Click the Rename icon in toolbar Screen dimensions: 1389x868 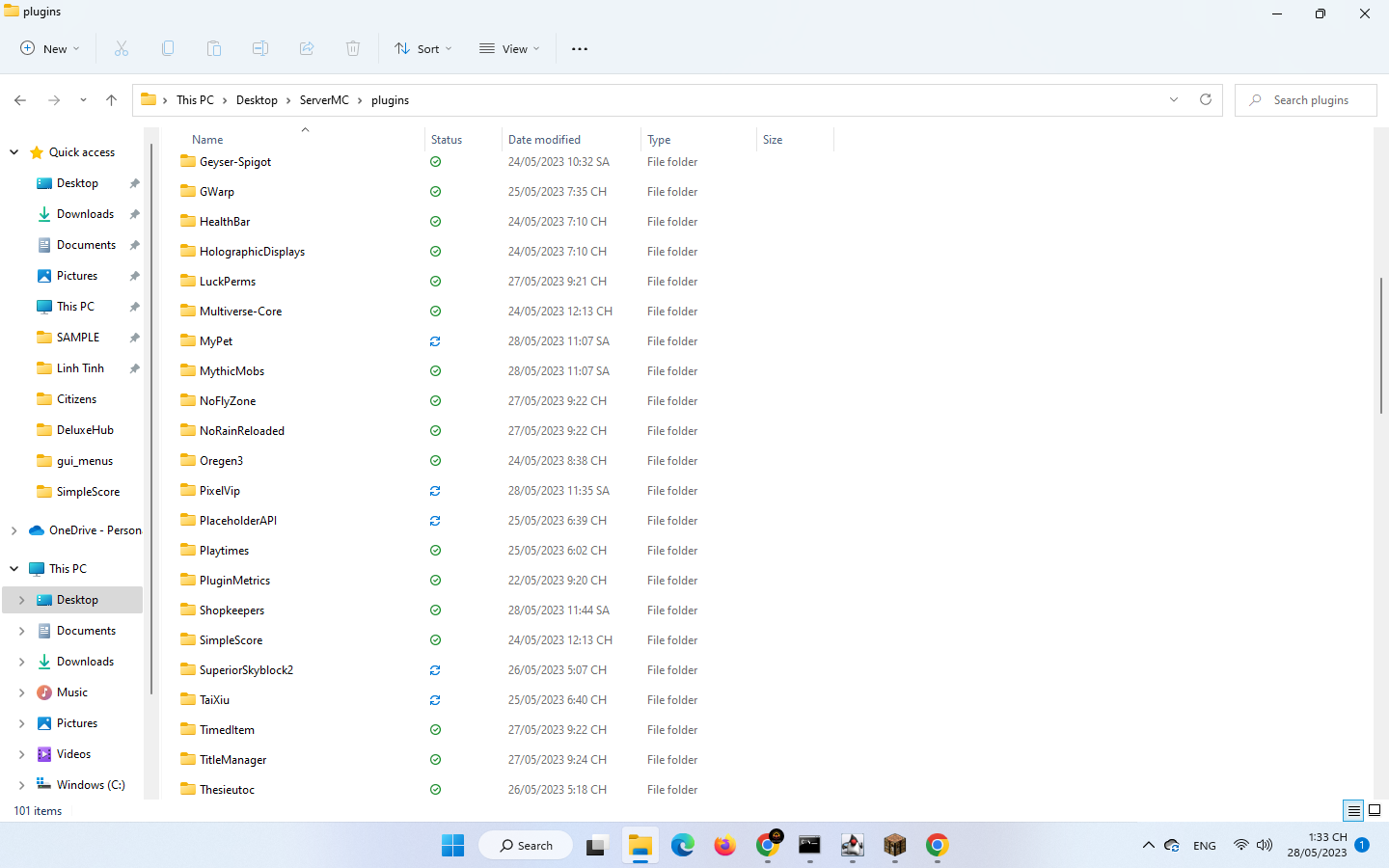(x=260, y=48)
